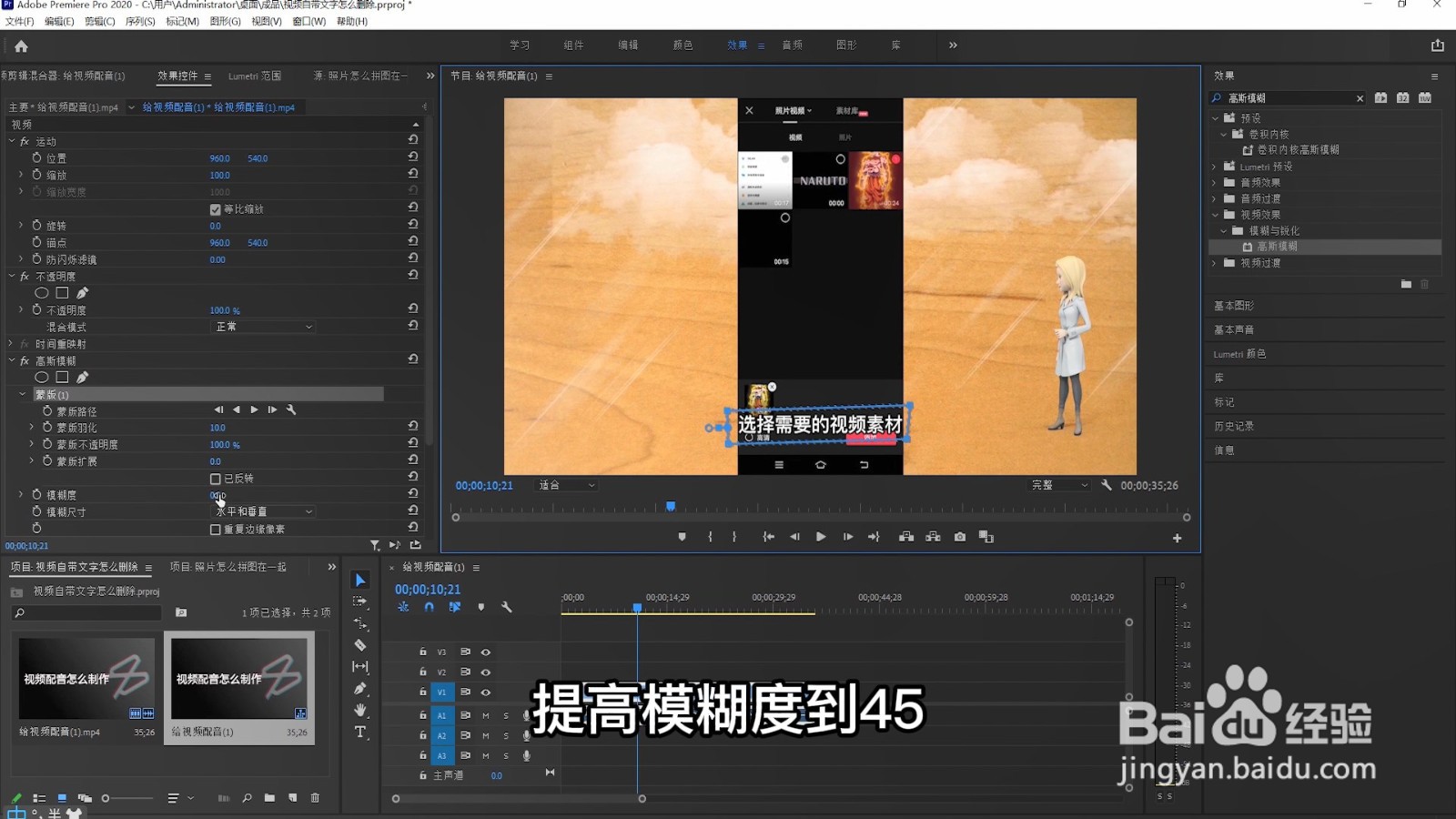Select the Hand tool
The width and height of the screenshot is (1456, 819).
(x=360, y=710)
